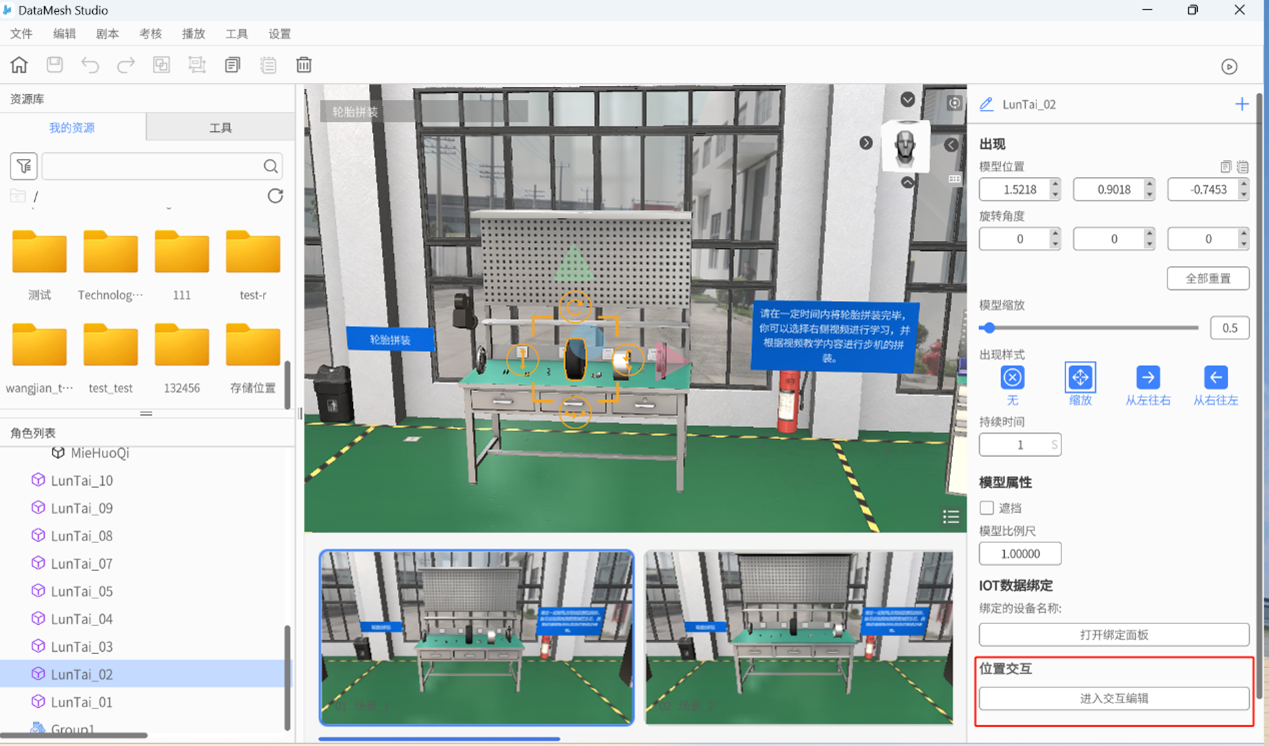Viewport: 1269px width, 746px height.
Task: Click the first scene thumbnail below the viewport
Action: [x=477, y=637]
